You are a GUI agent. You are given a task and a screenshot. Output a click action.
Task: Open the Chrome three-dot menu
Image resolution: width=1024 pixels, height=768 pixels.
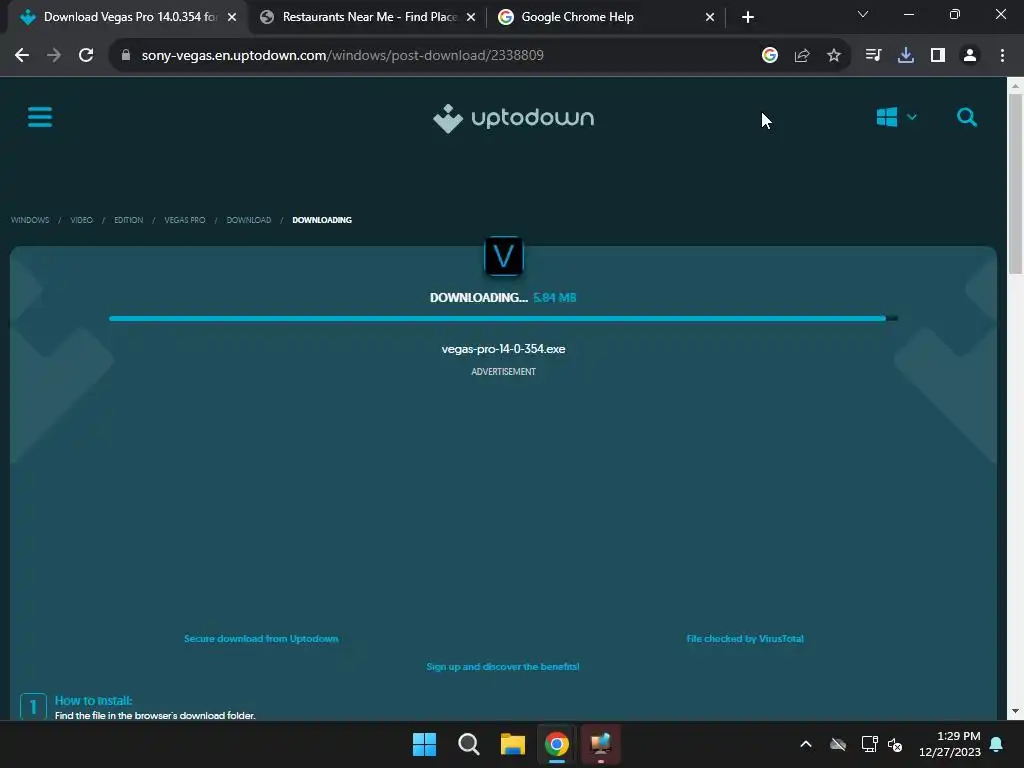tap(1002, 55)
